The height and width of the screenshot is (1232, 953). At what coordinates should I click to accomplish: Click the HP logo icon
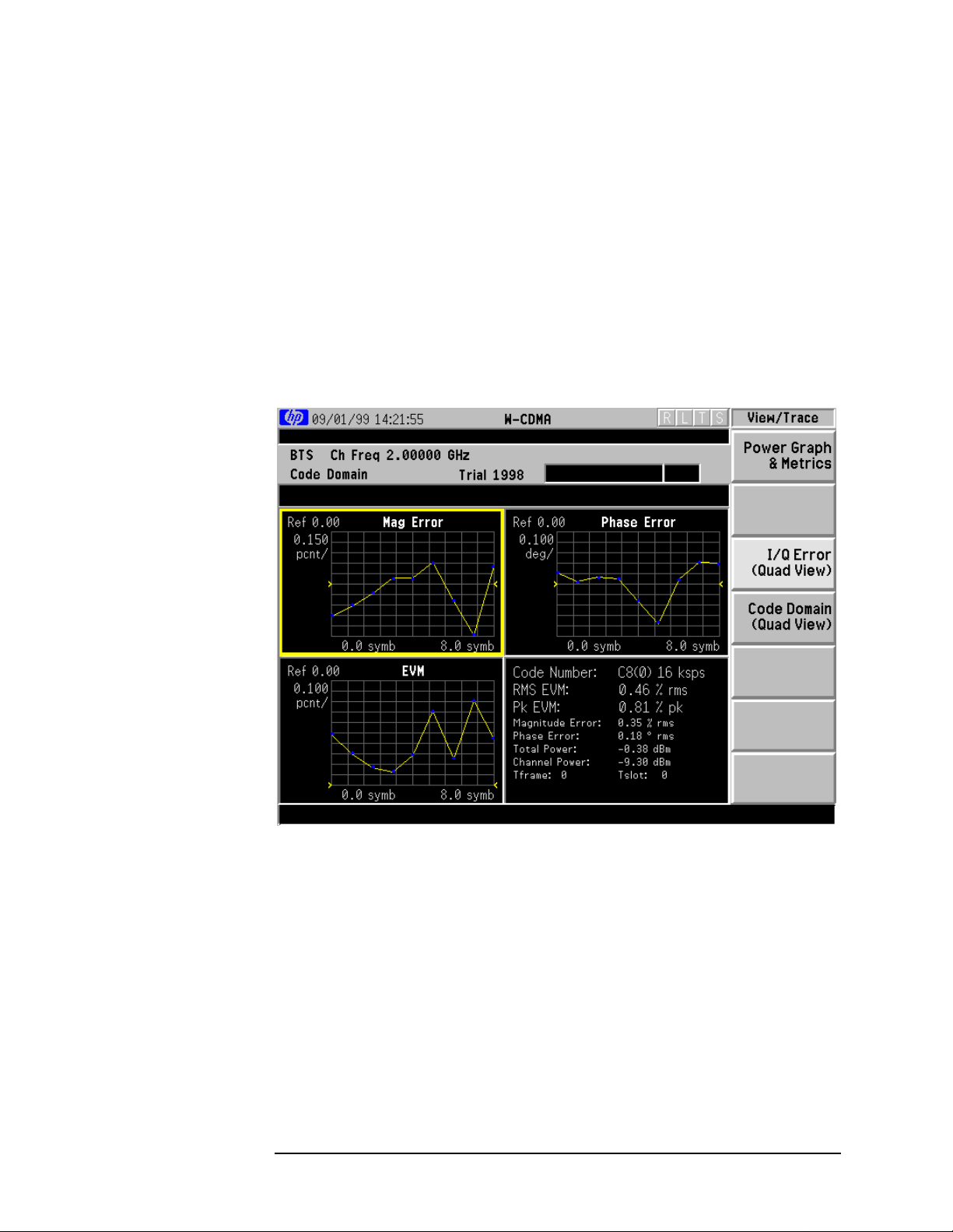click(294, 418)
